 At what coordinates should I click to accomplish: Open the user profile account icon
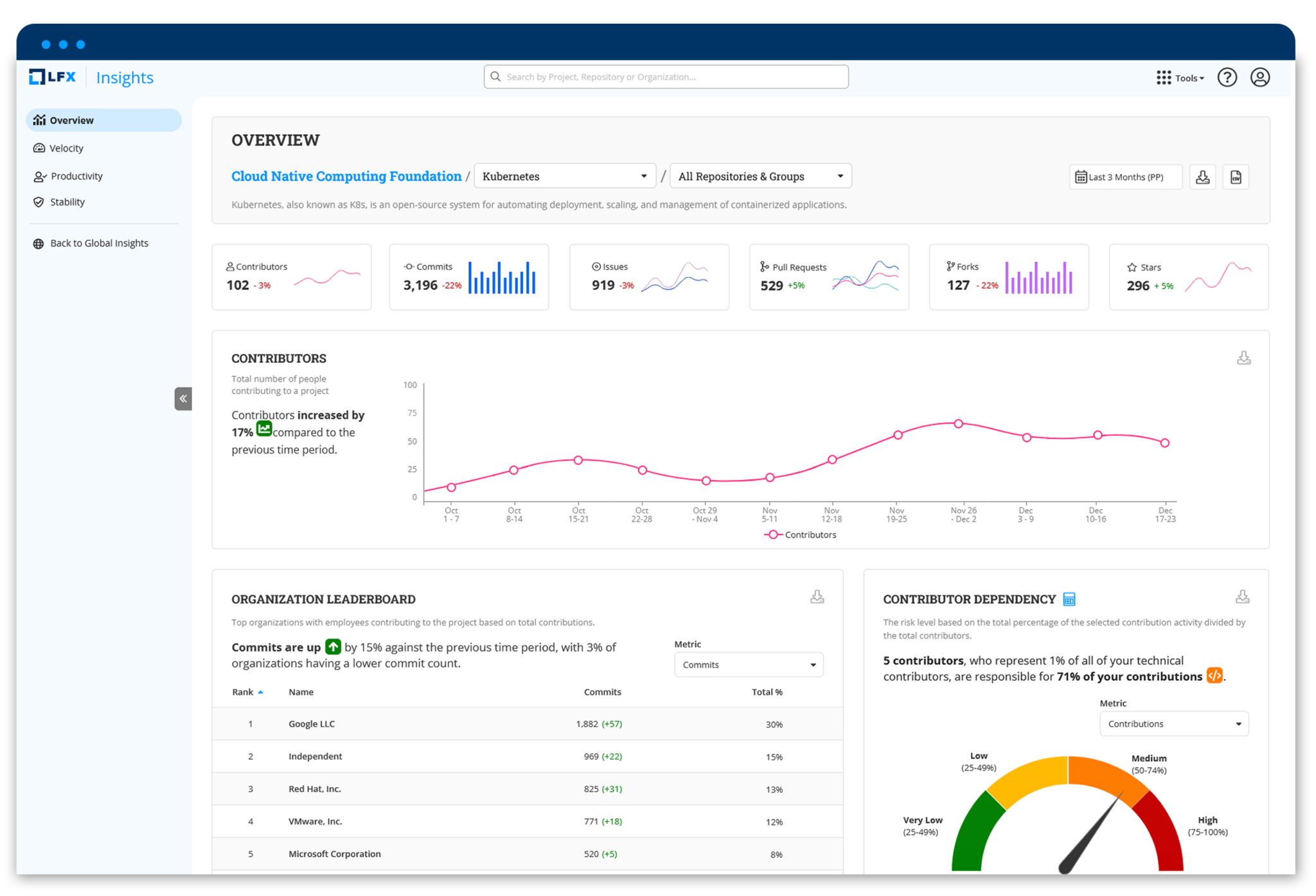point(1260,77)
